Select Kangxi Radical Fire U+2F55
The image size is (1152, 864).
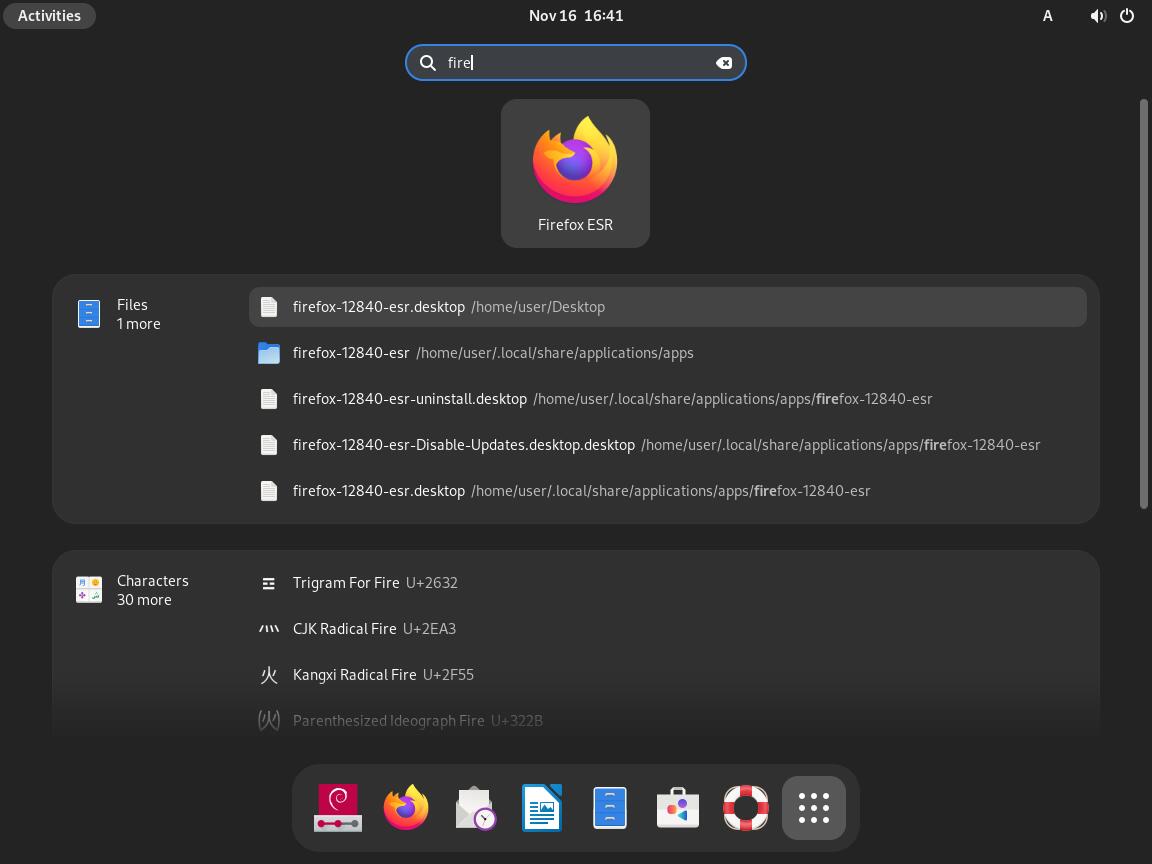[x=668, y=675]
